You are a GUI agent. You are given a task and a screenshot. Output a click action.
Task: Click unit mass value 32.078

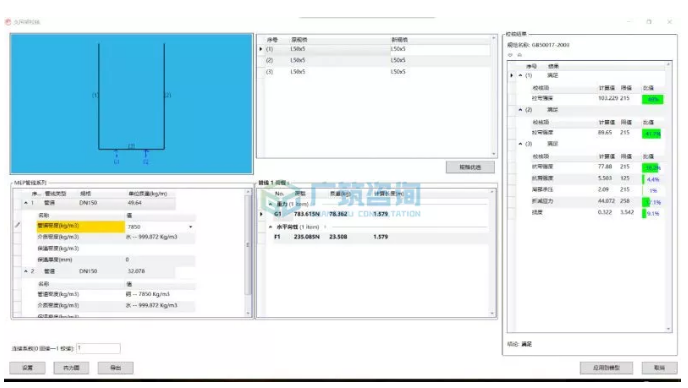pyautogui.click(x=136, y=271)
